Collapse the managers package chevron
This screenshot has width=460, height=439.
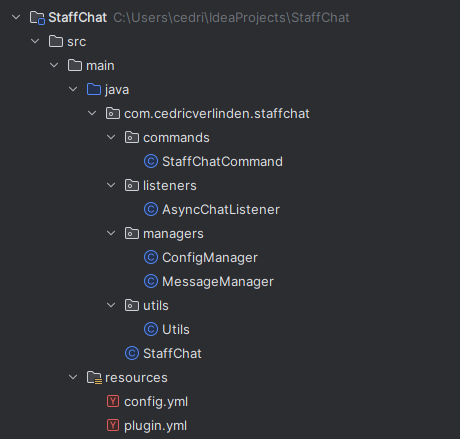111,233
